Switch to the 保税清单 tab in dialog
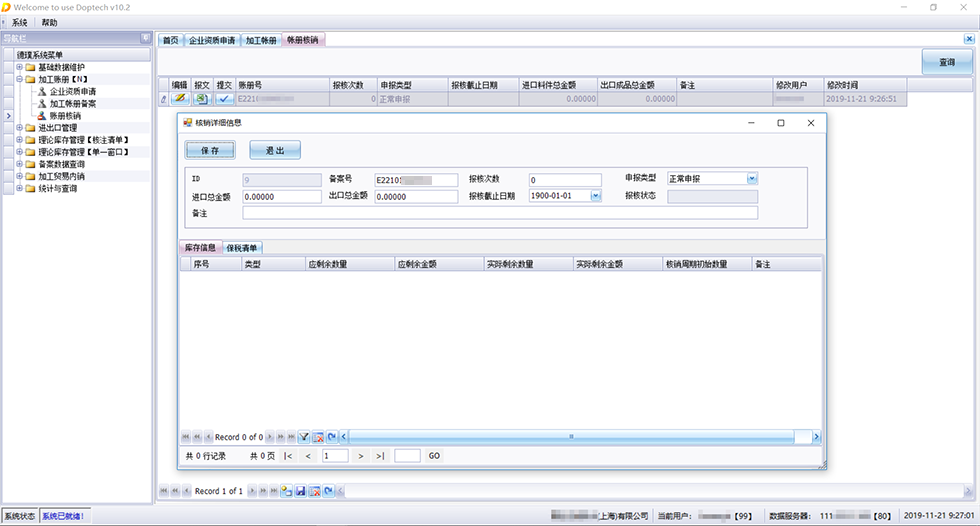980x526 pixels. pyautogui.click(x=241, y=248)
